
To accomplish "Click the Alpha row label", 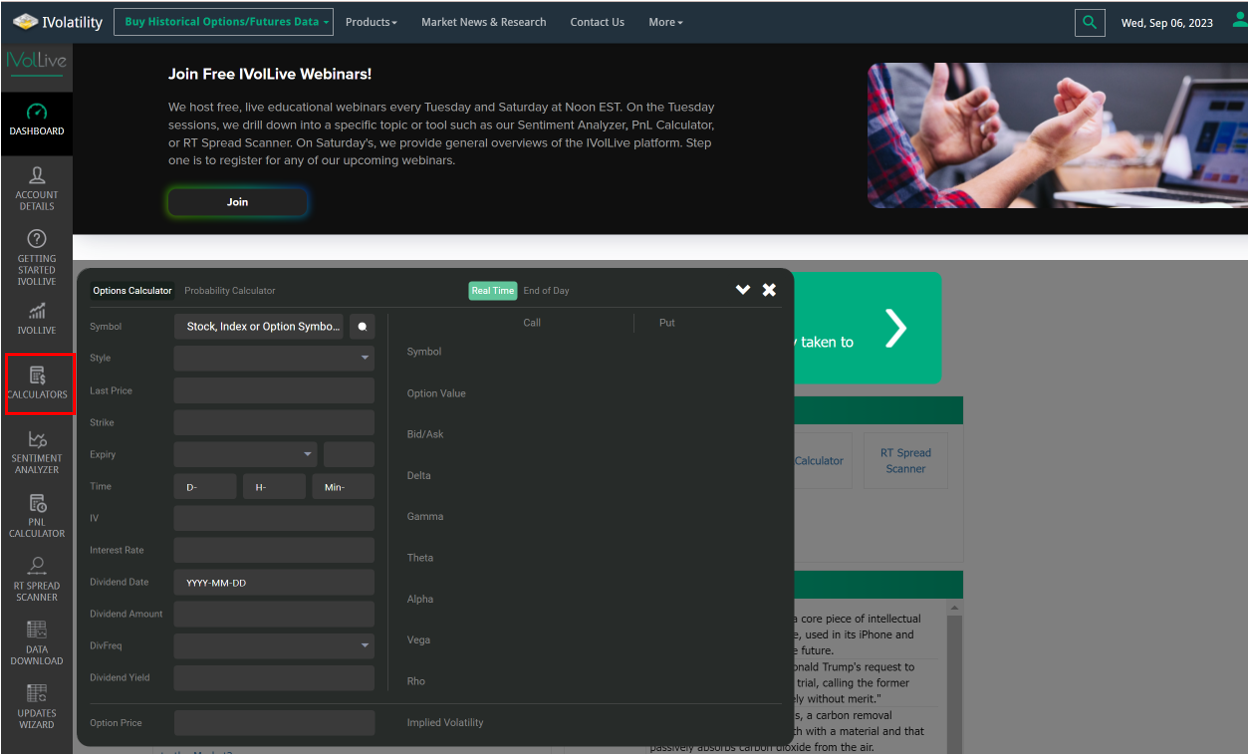I will click(x=420, y=599).
